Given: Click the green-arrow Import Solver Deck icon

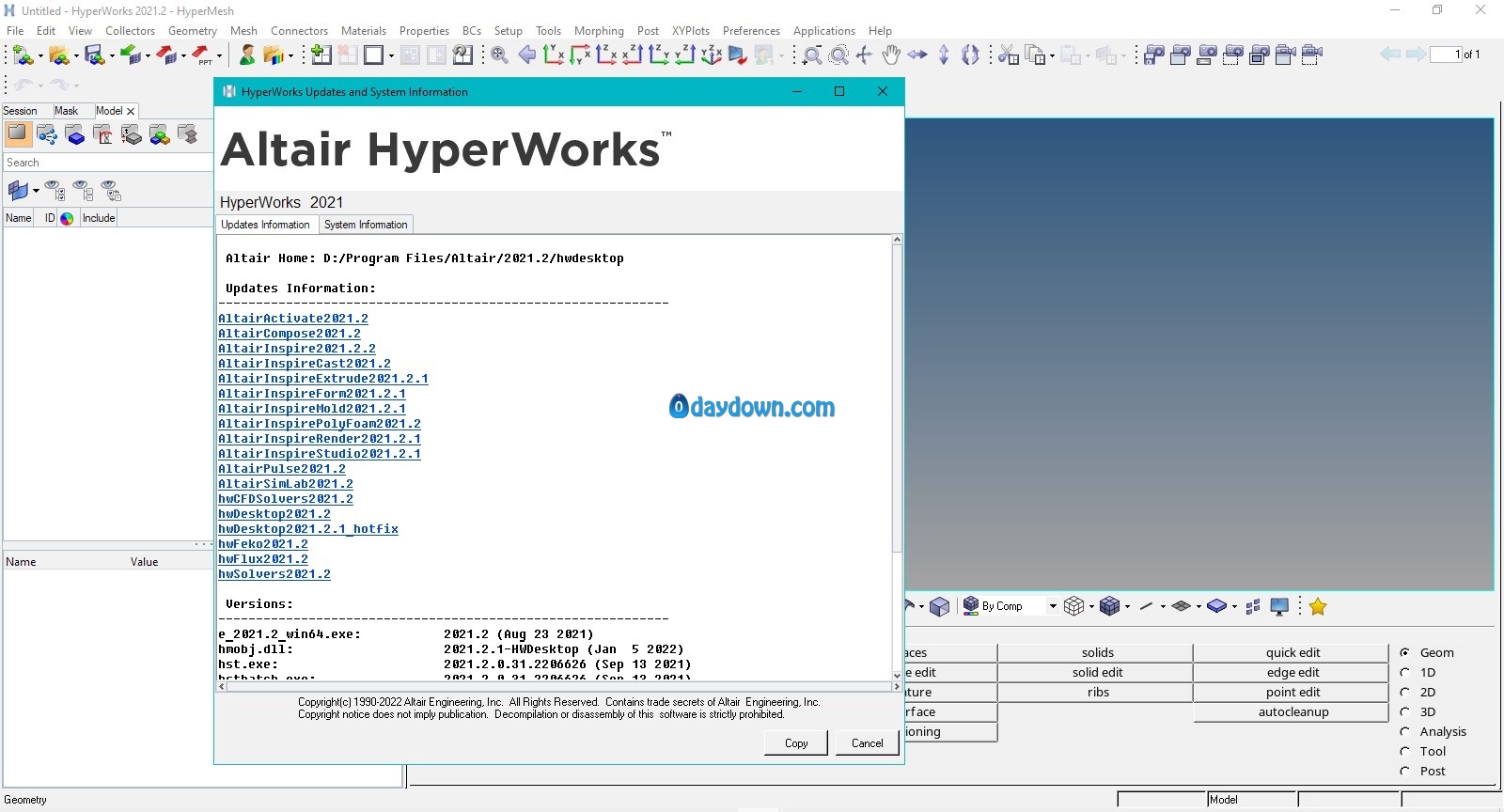Looking at the screenshot, I should [x=130, y=55].
